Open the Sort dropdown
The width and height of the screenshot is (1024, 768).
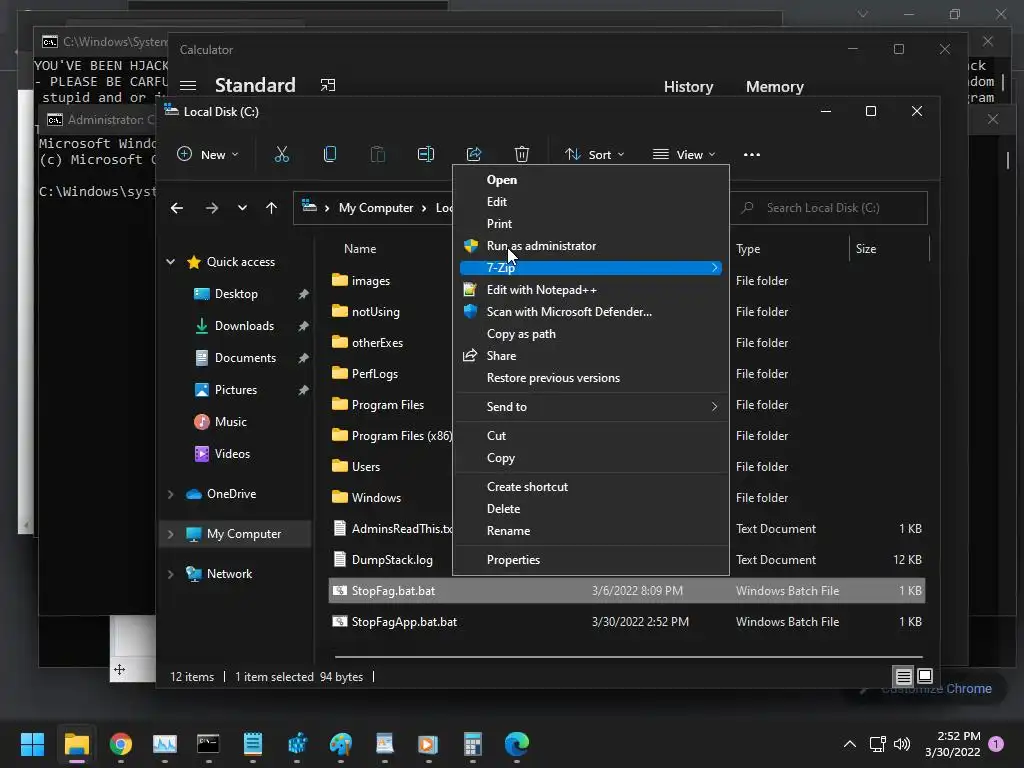595,155
